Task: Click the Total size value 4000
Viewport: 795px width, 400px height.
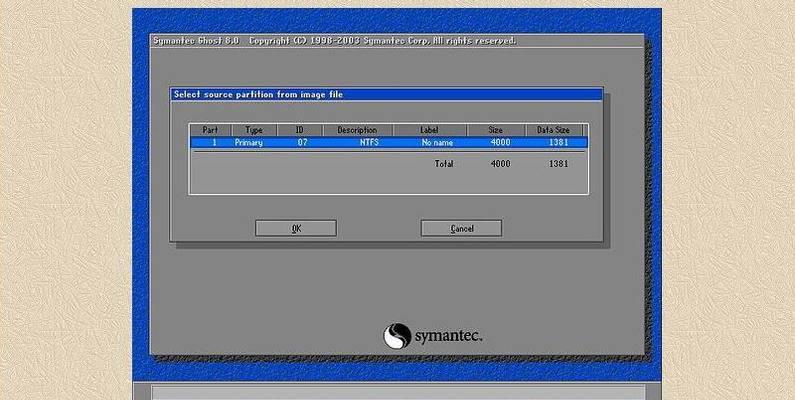Action: [500, 164]
